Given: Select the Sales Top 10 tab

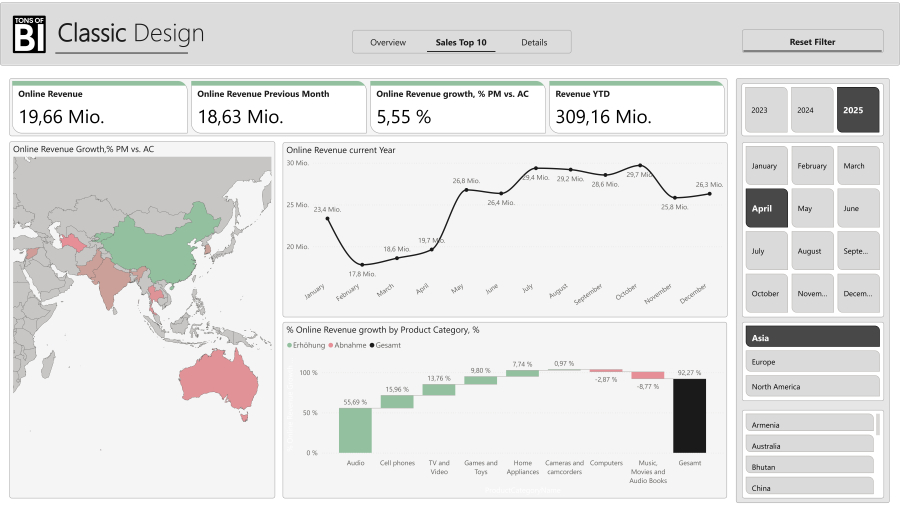Looking at the screenshot, I should (461, 42).
